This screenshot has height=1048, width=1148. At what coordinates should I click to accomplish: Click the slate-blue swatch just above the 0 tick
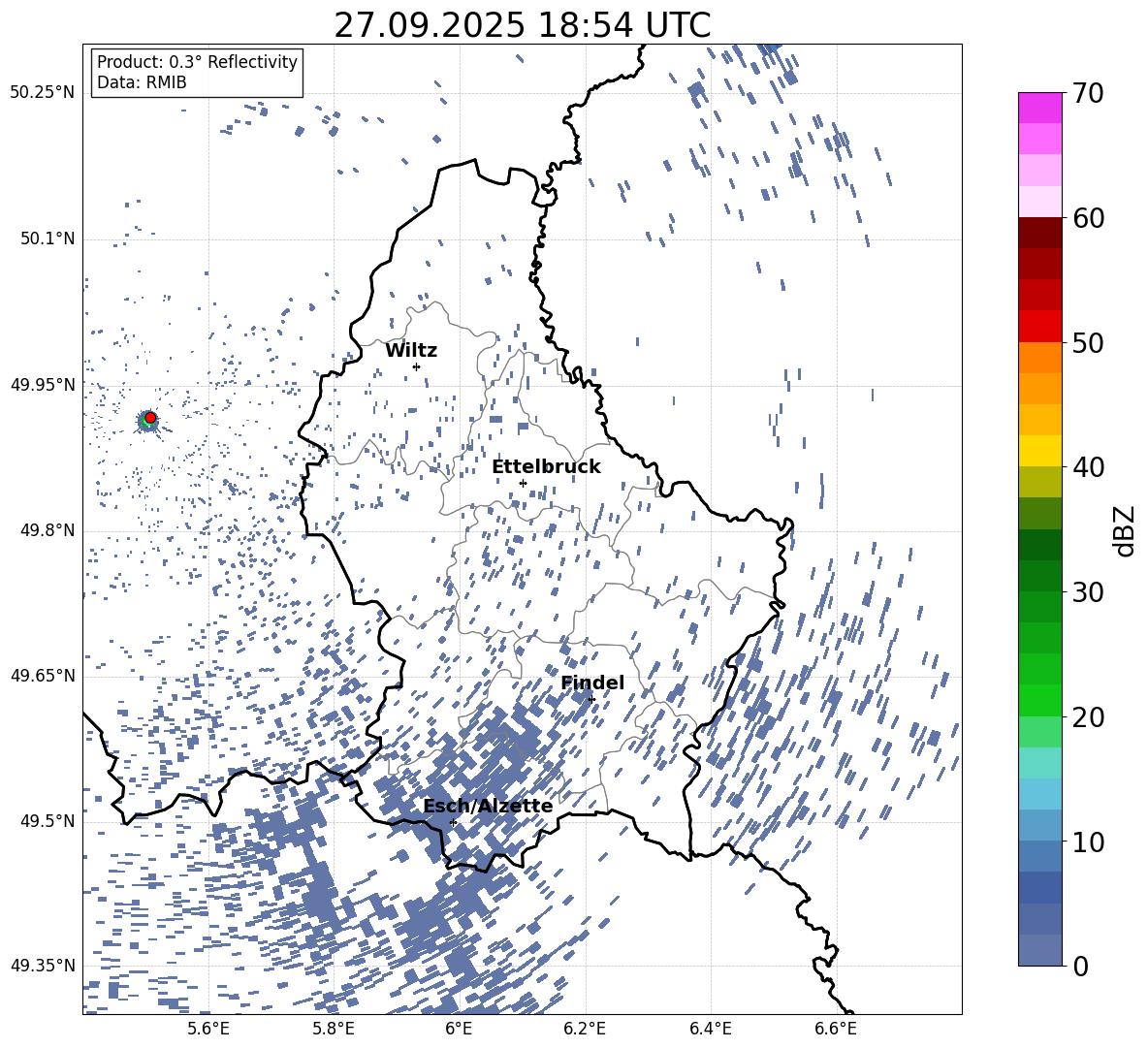(1039, 950)
